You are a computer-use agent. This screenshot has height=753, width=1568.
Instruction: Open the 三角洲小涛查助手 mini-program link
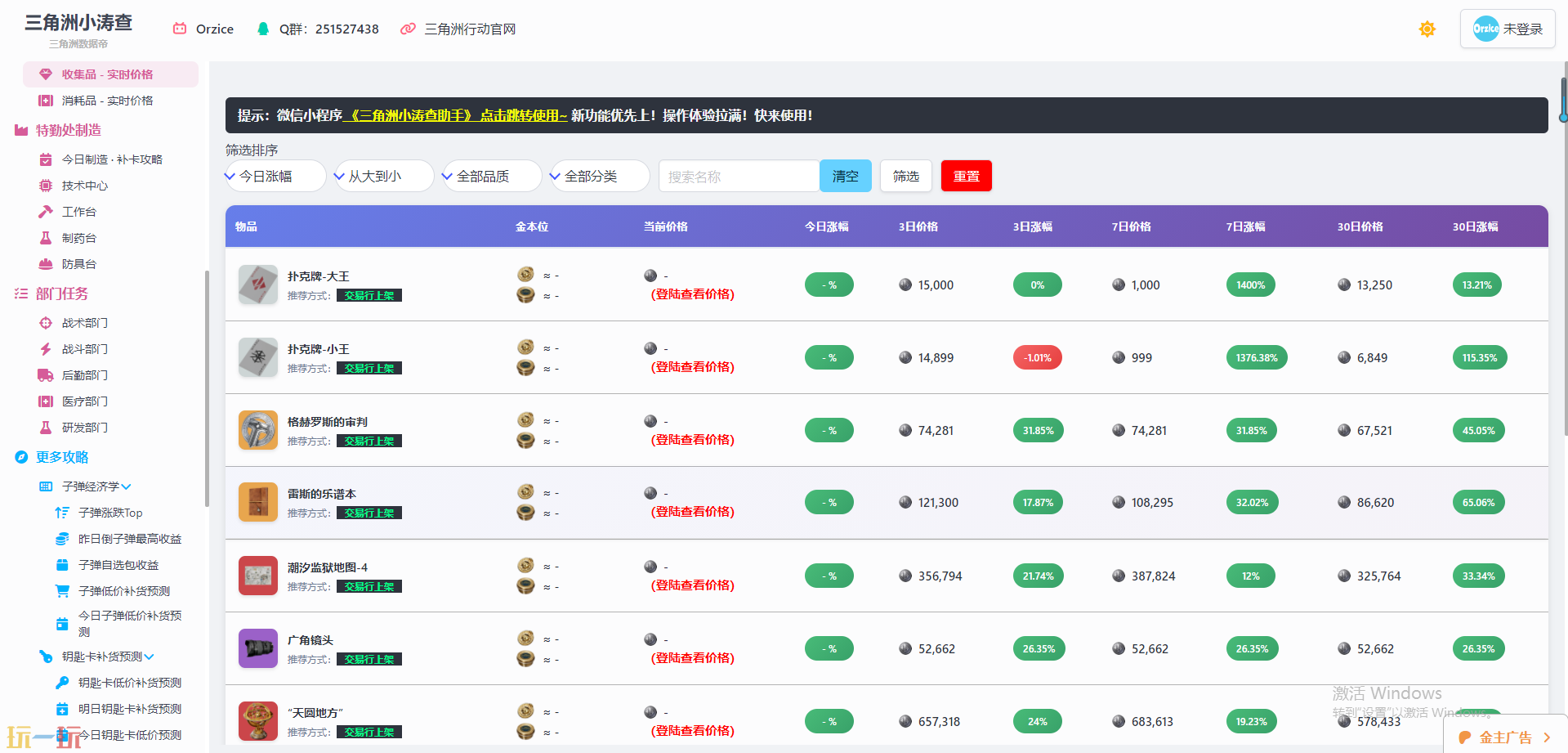455,115
